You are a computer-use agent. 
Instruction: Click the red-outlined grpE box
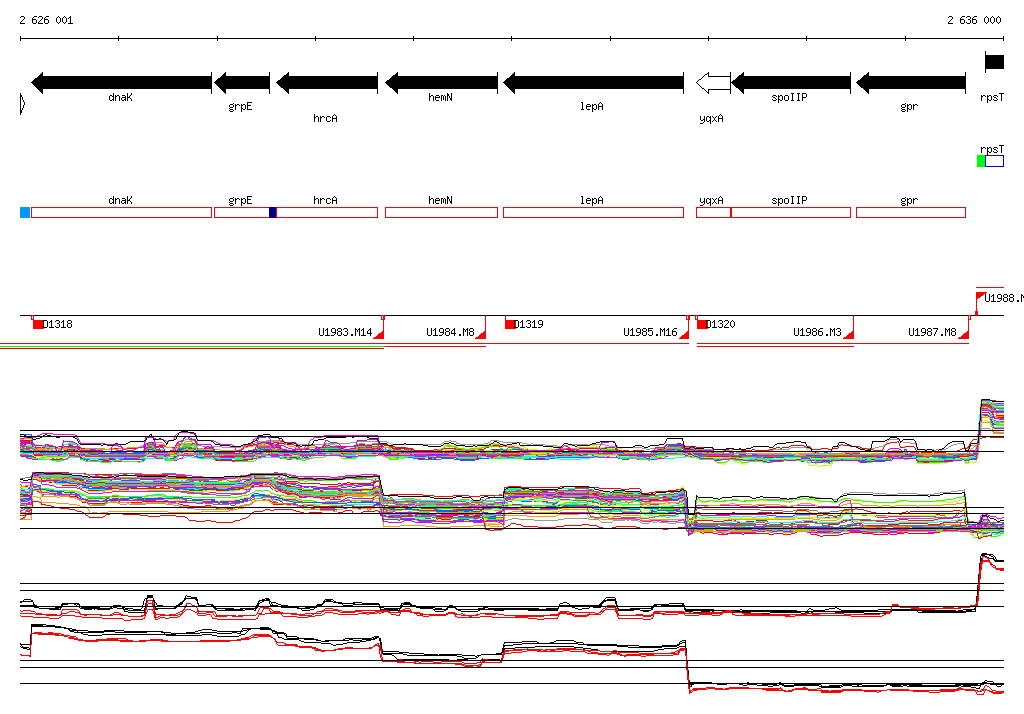point(242,212)
